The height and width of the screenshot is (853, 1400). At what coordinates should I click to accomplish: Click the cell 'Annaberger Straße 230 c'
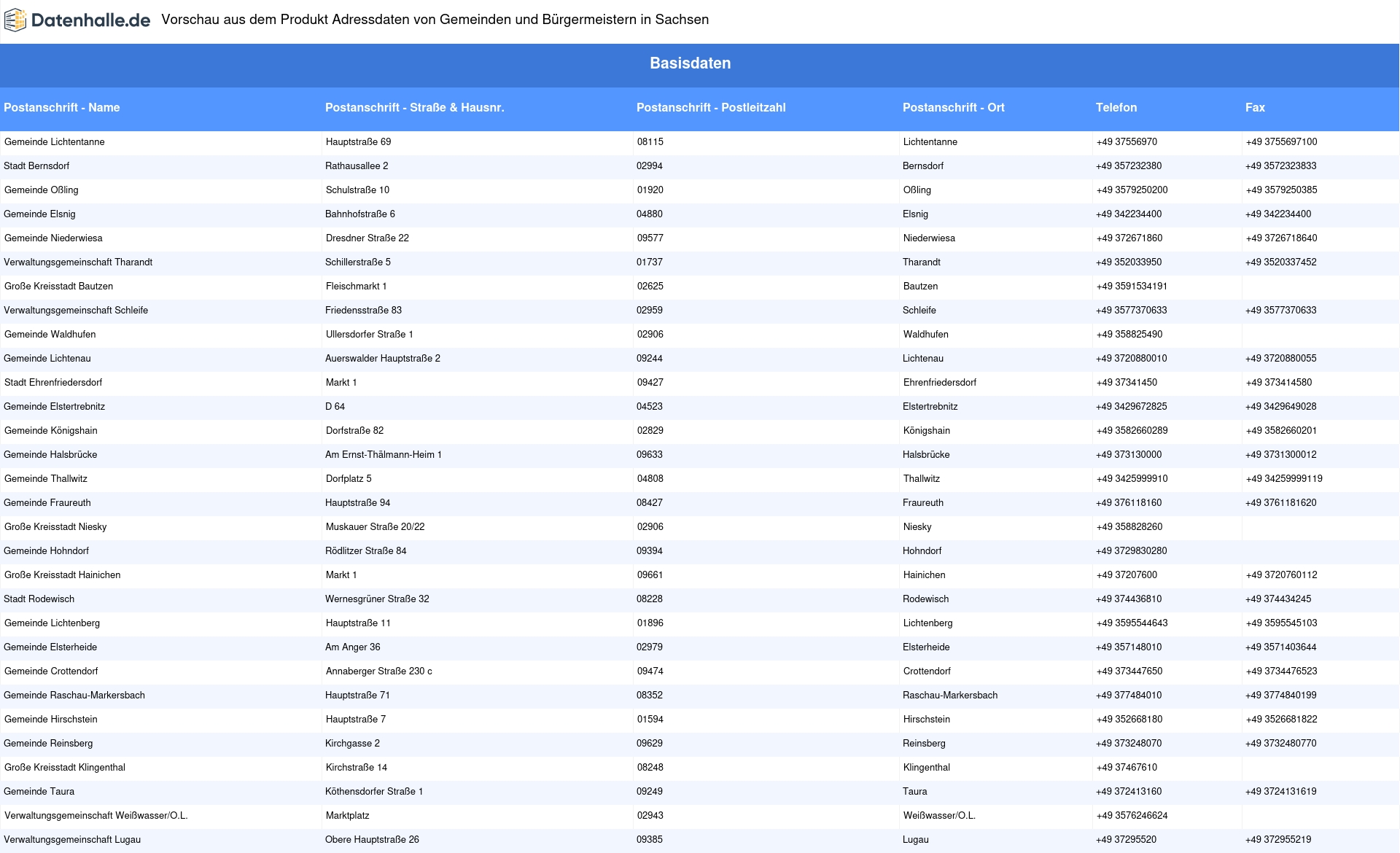(x=378, y=671)
